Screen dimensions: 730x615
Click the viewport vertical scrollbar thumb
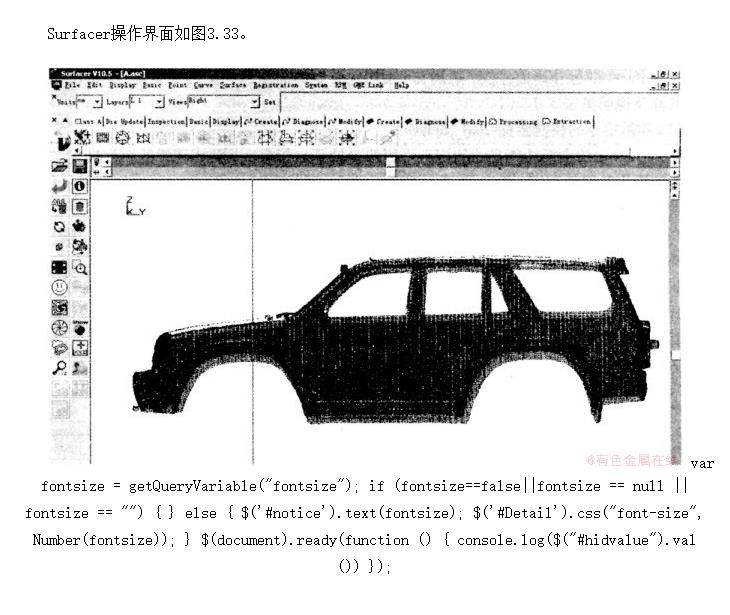click(x=675, y=355)
